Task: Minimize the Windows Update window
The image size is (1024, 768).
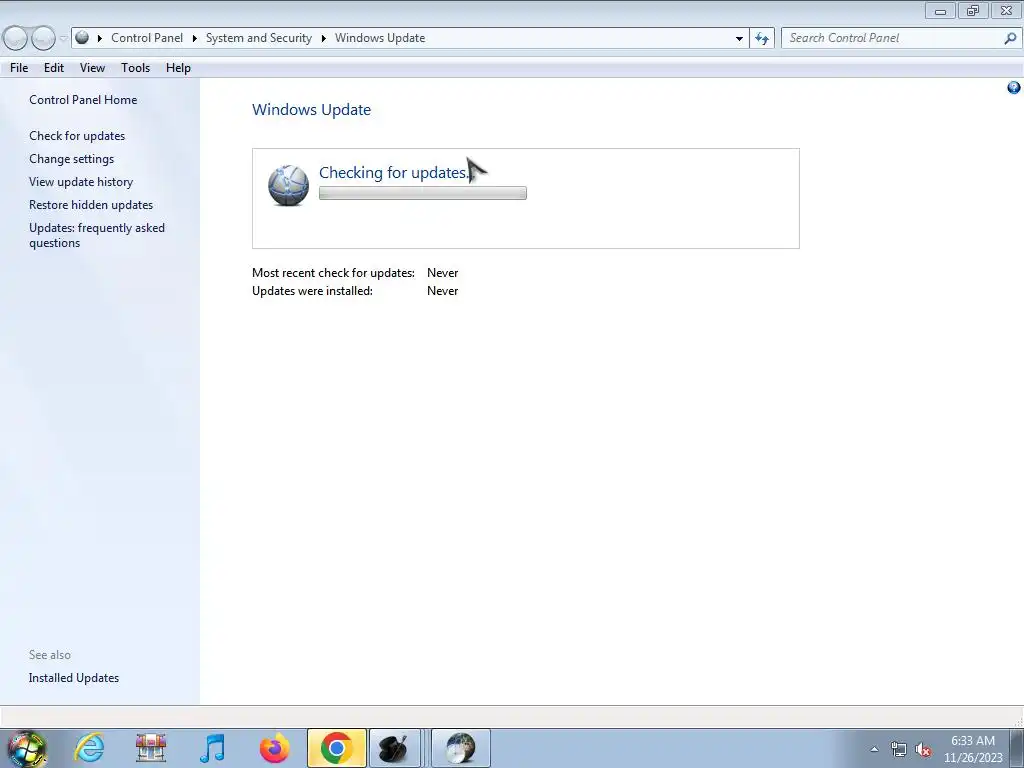Action: [940, 10]
